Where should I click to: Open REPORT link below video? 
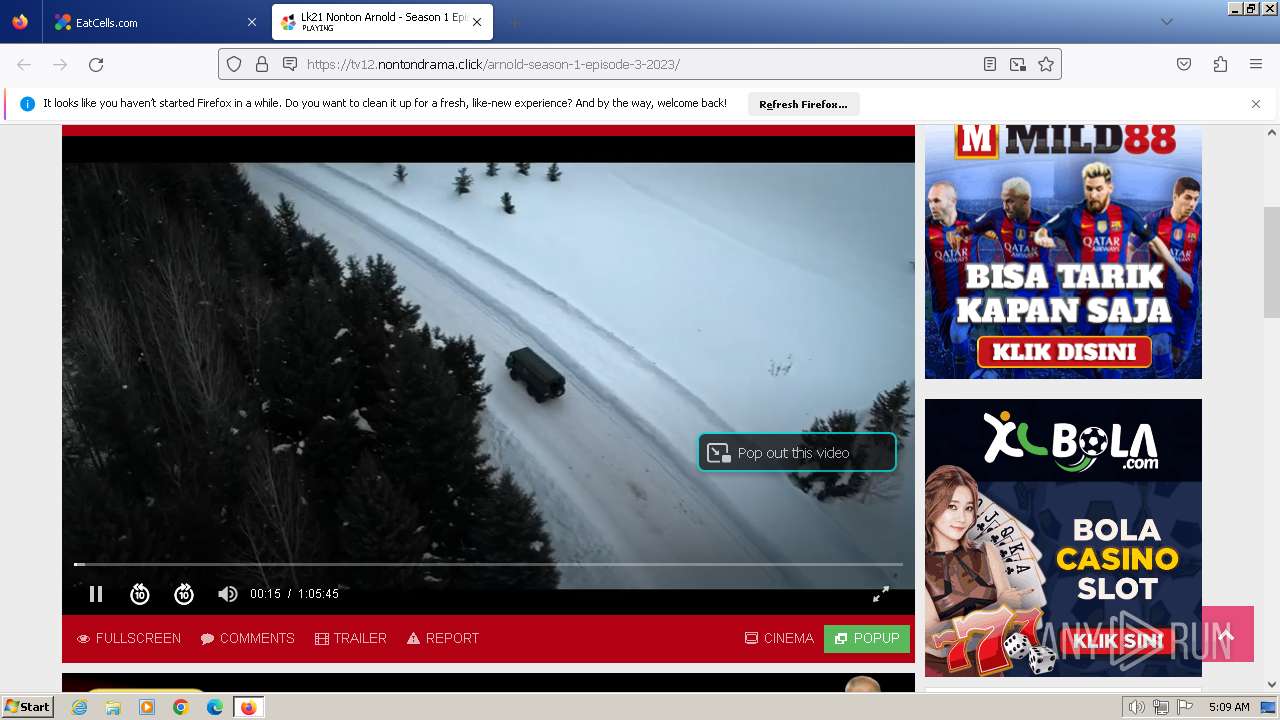coord(443,638)
